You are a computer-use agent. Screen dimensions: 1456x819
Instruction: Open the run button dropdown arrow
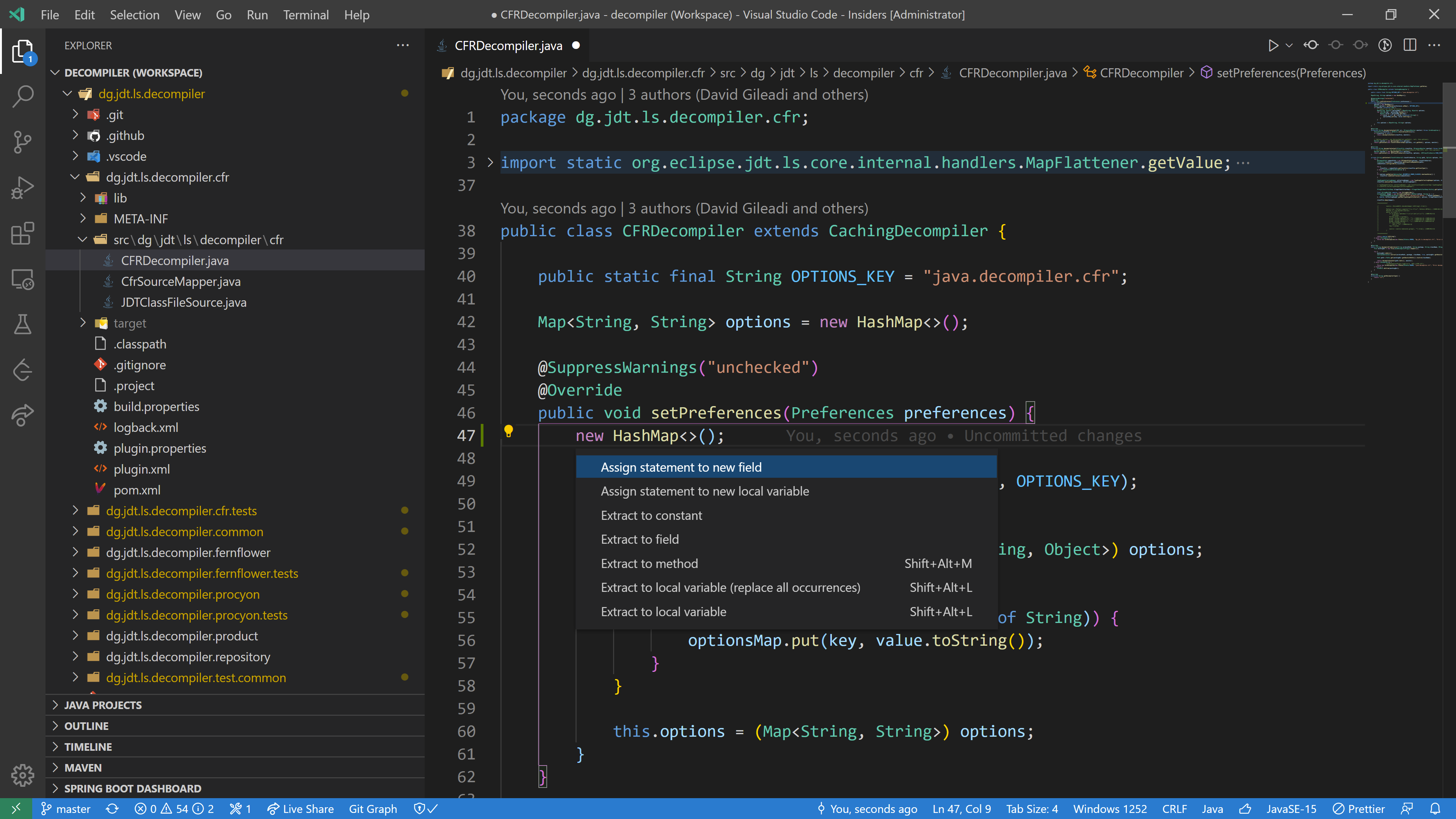1289,45
